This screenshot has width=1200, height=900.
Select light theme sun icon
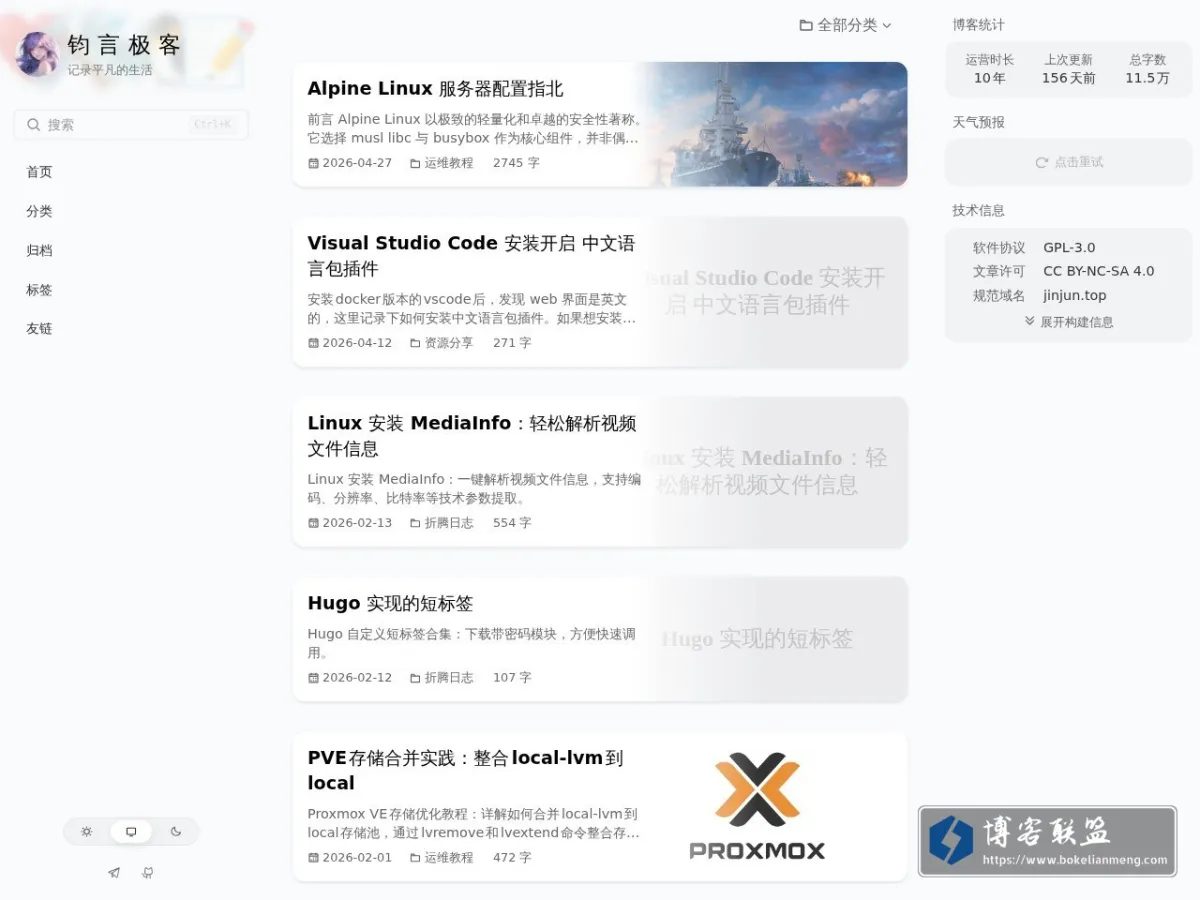point(87,831)
